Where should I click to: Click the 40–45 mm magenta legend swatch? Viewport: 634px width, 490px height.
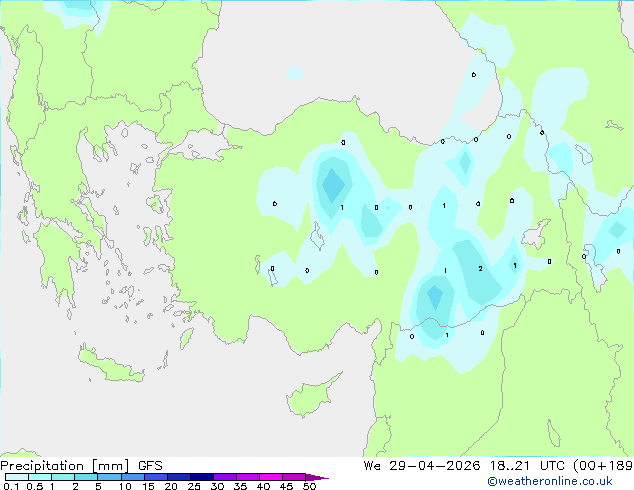pyautogui.click(x=271, y=477)
